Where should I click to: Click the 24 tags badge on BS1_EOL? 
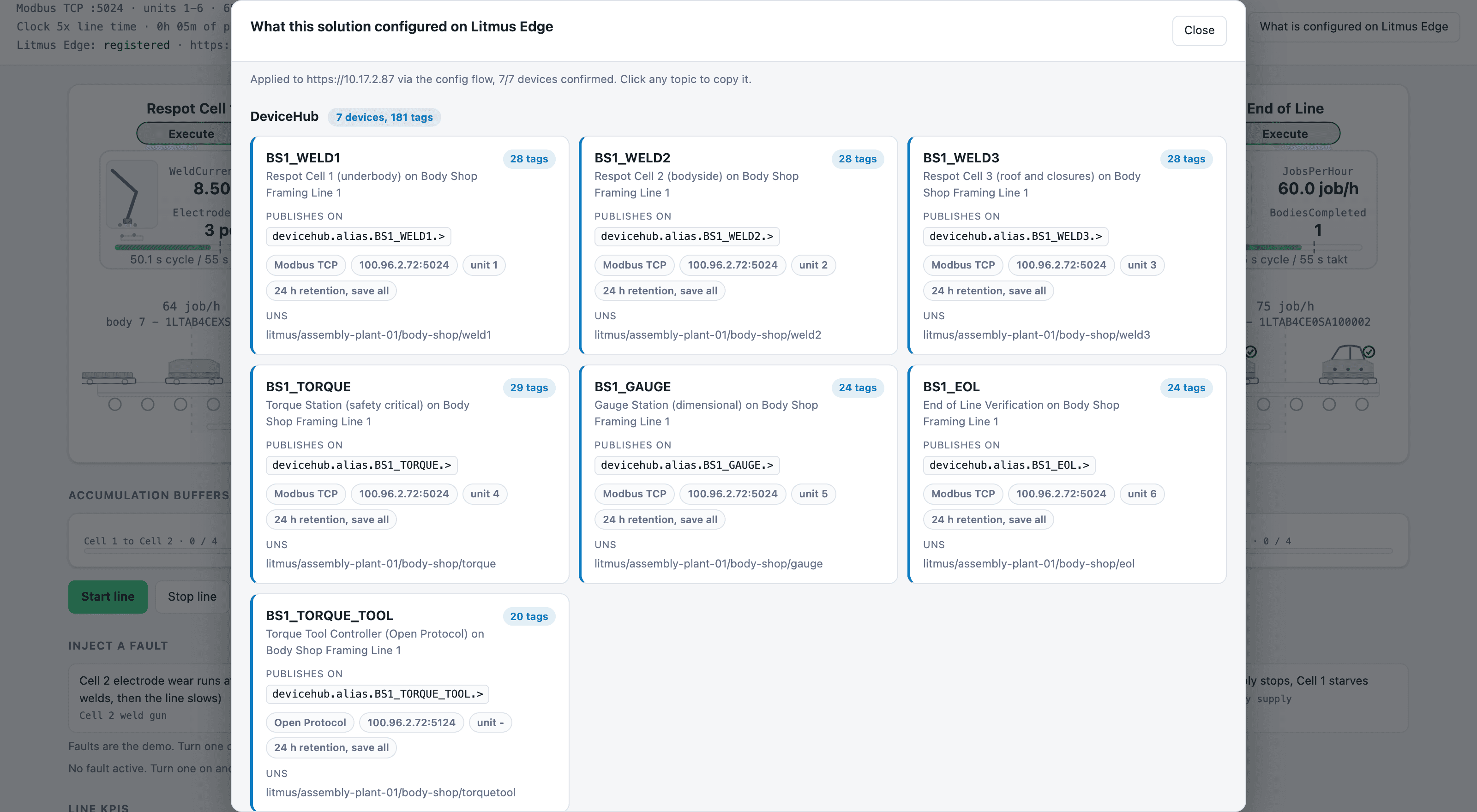(x=1186, y=388)
